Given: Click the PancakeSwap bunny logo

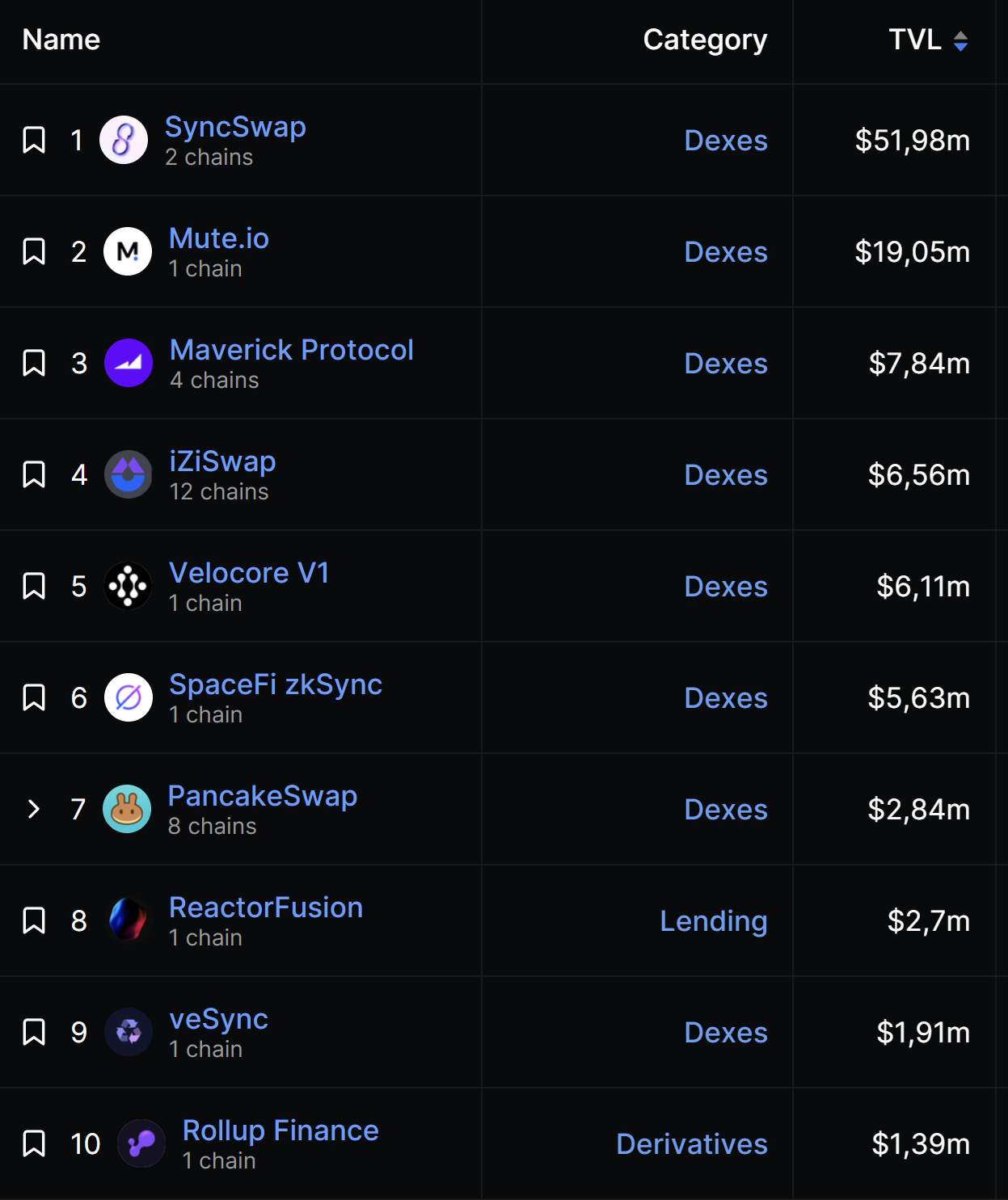Looking at the screenshot, I should coord(127,809).
